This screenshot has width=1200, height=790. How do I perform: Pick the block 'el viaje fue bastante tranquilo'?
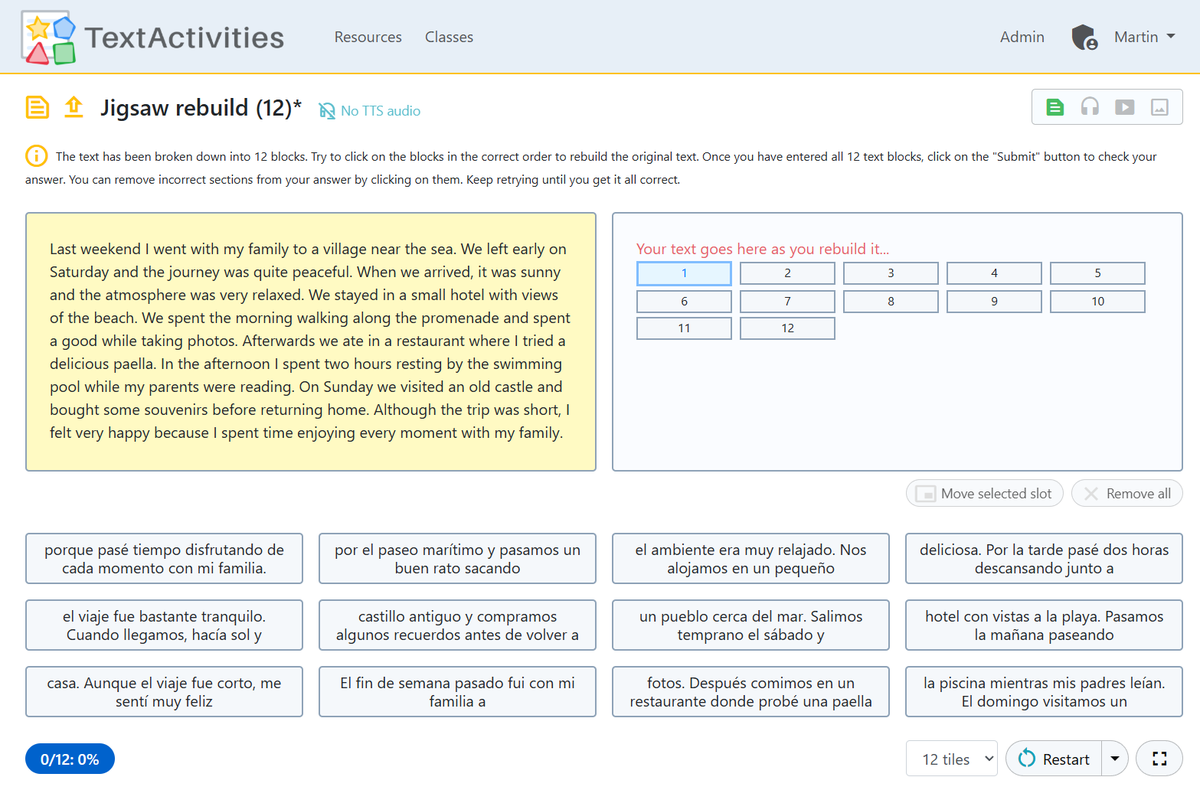[x=164, y=626]
